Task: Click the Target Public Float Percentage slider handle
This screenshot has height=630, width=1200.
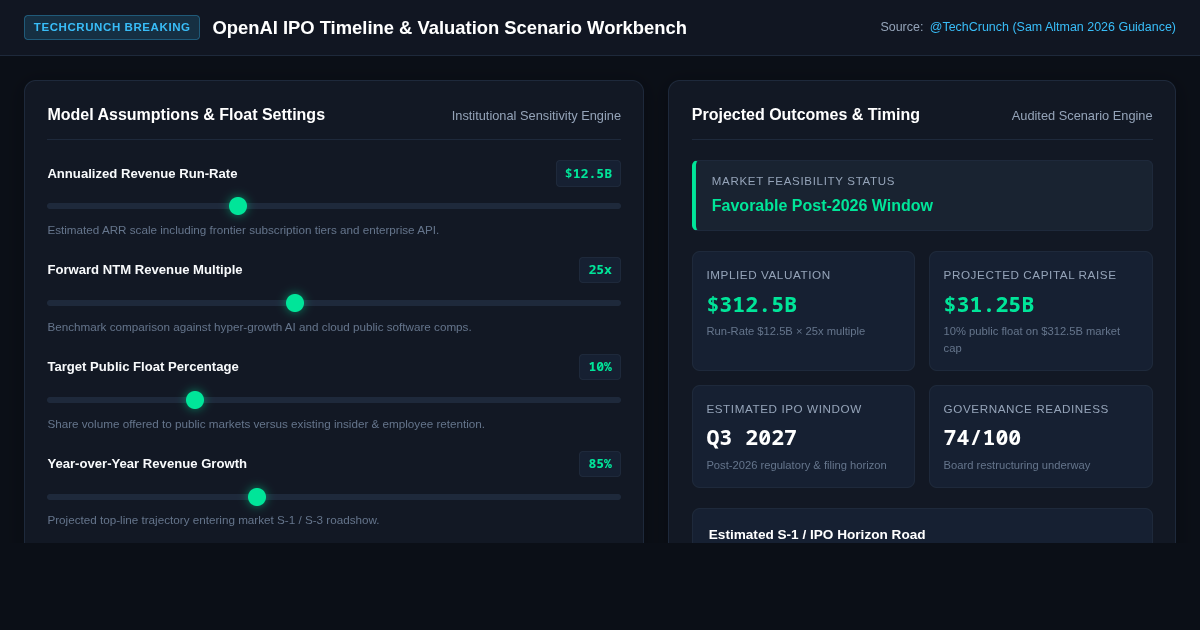Action: click(195, 400)
